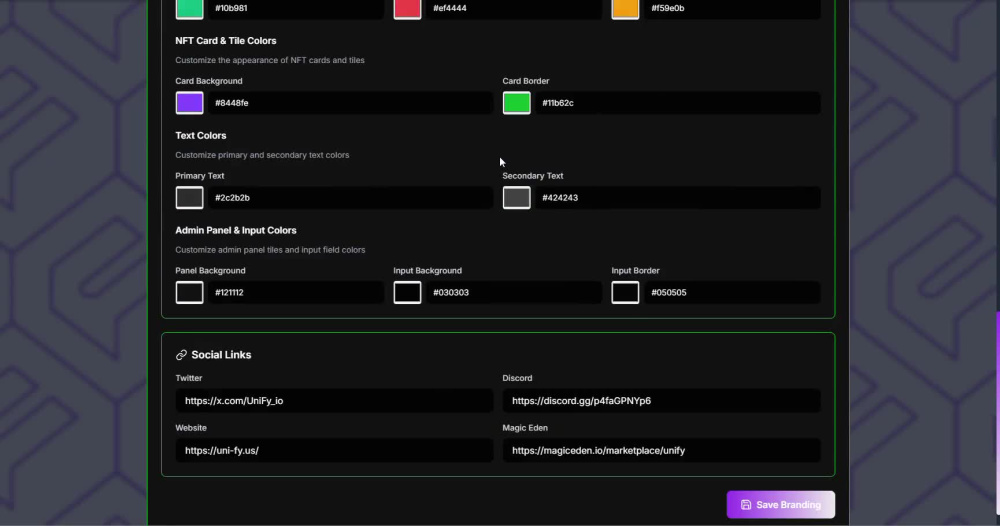Open the Input Background color swatch
Image resolution: width=1000 pixels, height=526 pixels.
[408, 293]
